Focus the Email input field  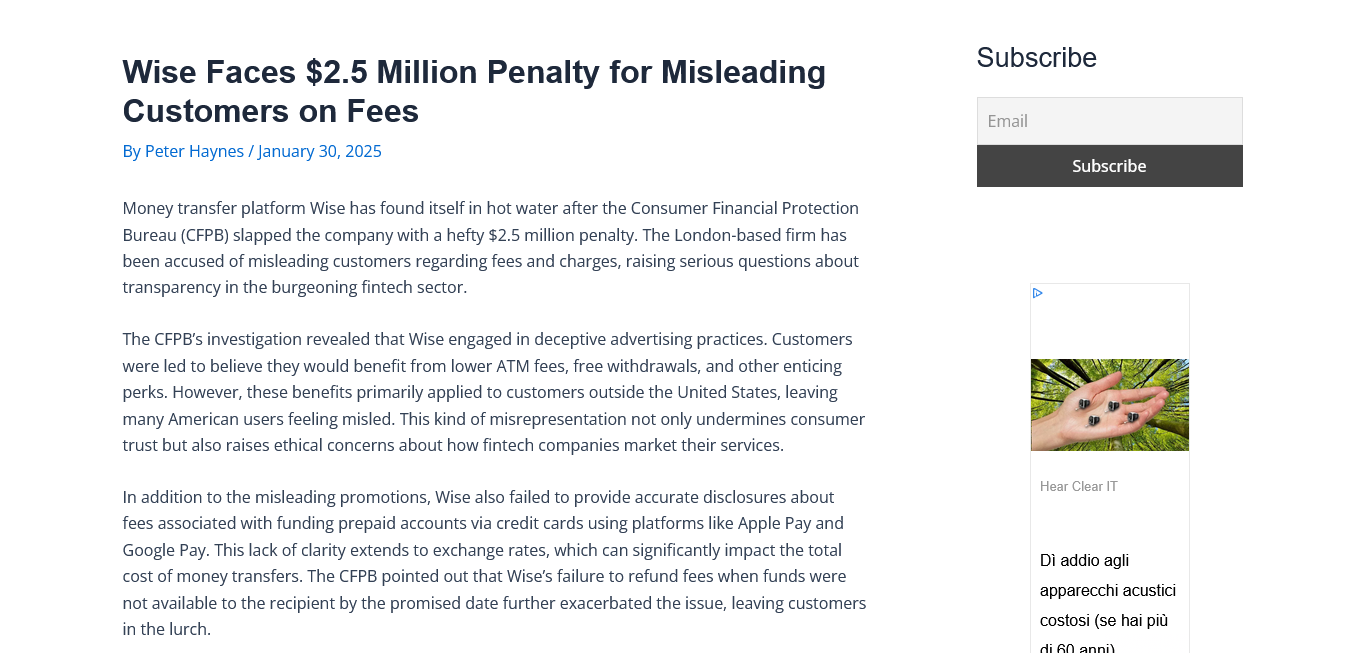pos(1109,121)
